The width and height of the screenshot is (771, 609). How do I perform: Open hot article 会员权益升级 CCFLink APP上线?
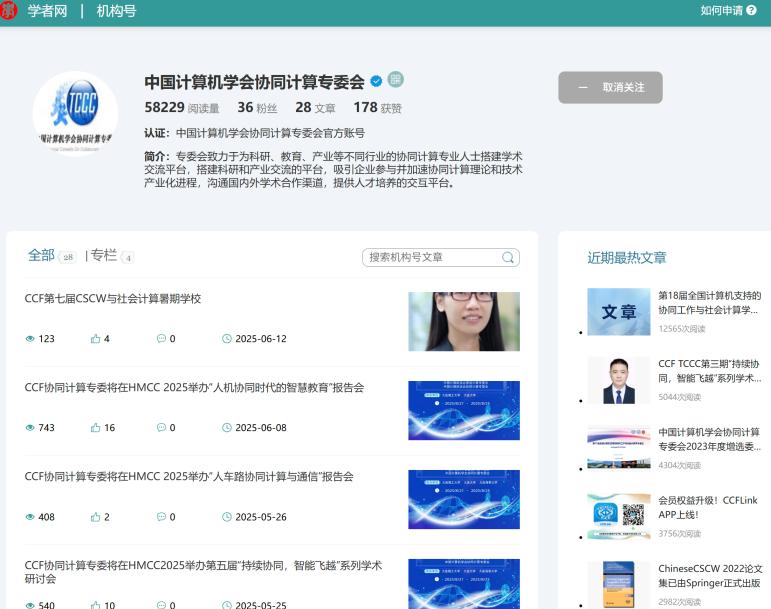[709, 507]
